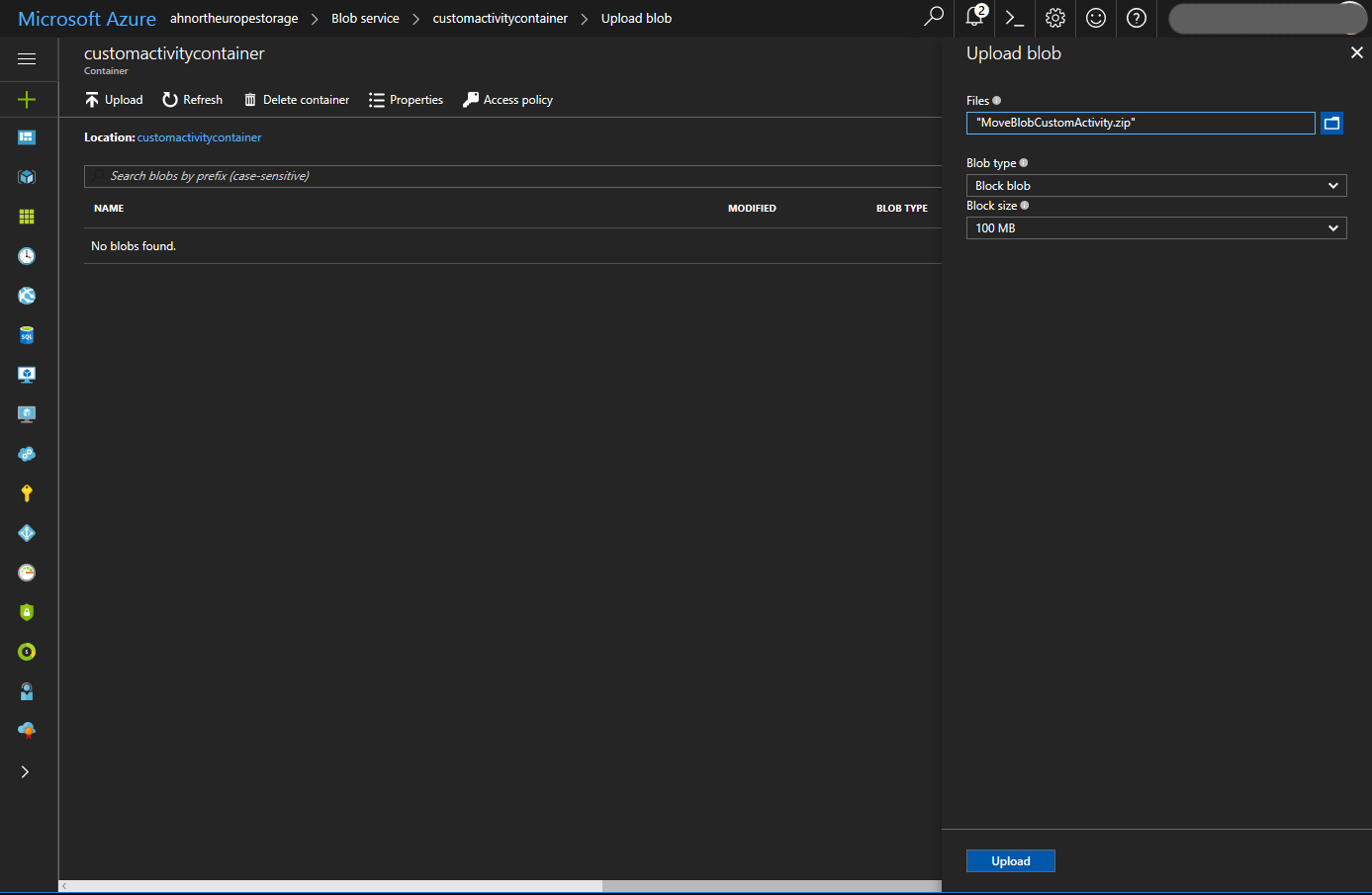Go to ahnortheuropestorage breadcrumb
1372x895 pixels.
coord(233,18)
